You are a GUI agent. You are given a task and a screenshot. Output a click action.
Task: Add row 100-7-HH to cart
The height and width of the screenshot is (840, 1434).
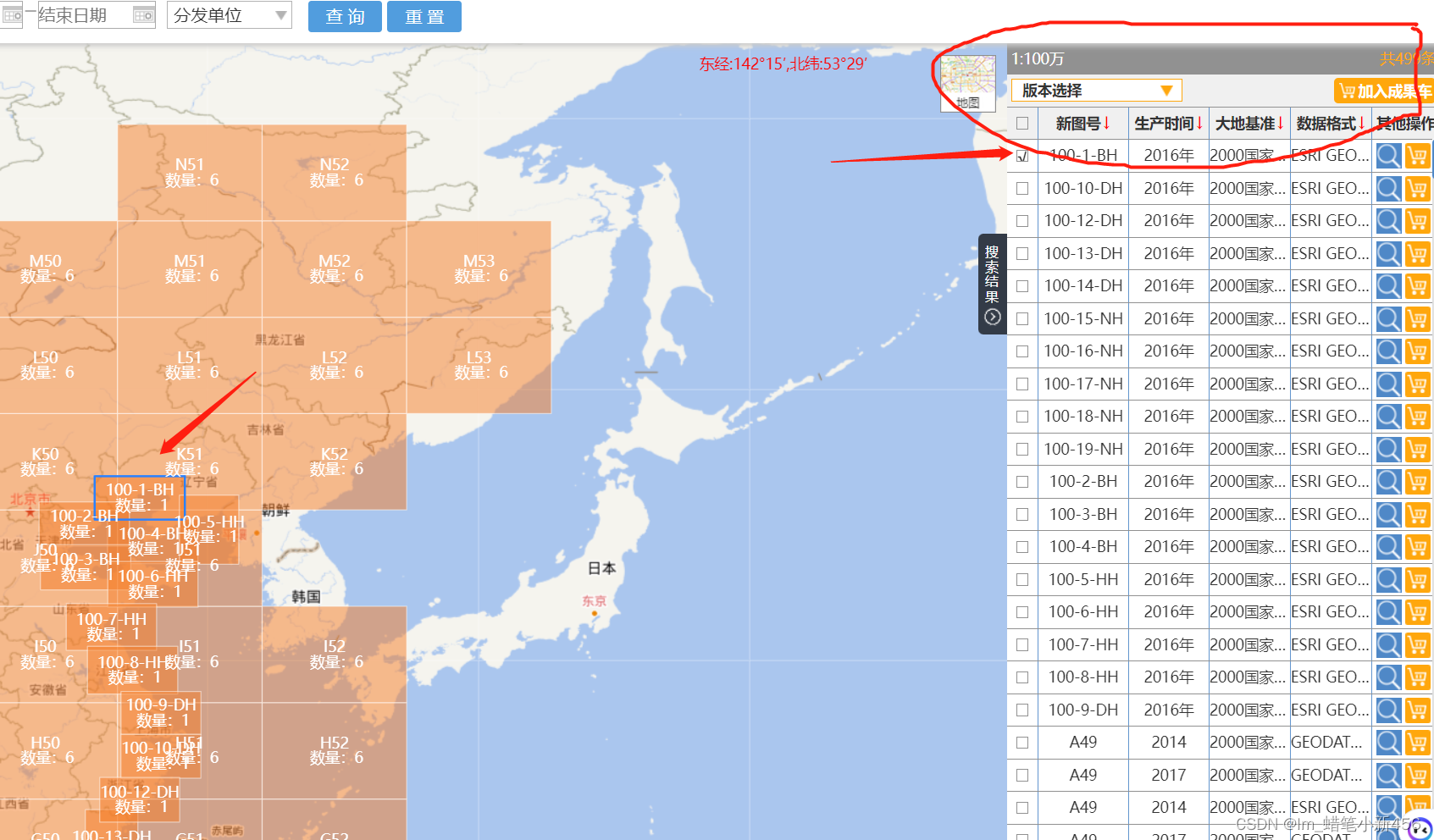[x=1417, y=644]
